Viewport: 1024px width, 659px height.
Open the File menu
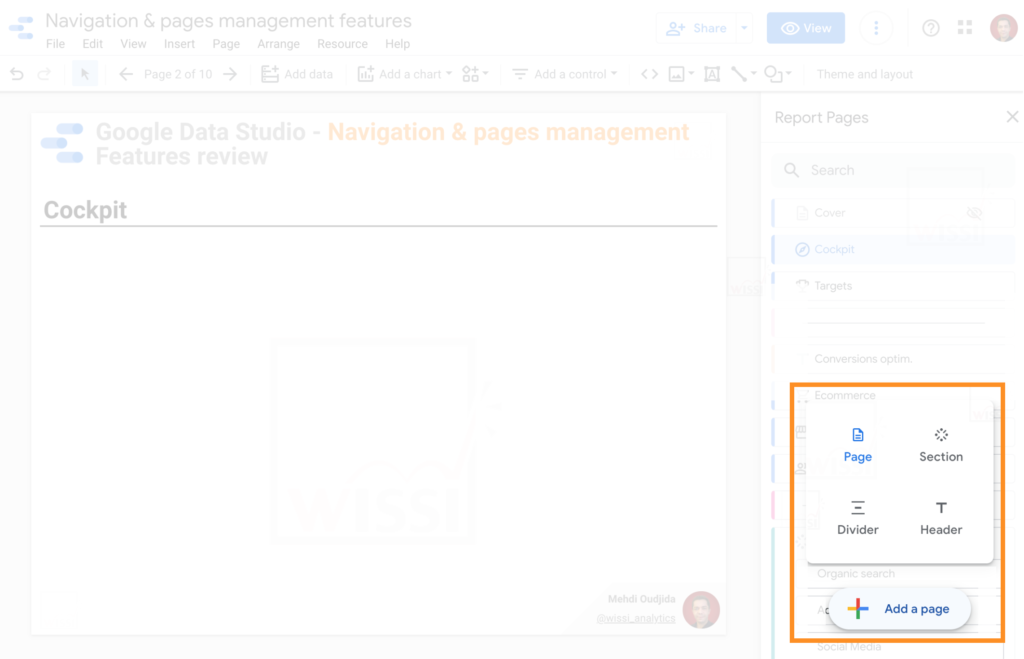coord(56,44)
